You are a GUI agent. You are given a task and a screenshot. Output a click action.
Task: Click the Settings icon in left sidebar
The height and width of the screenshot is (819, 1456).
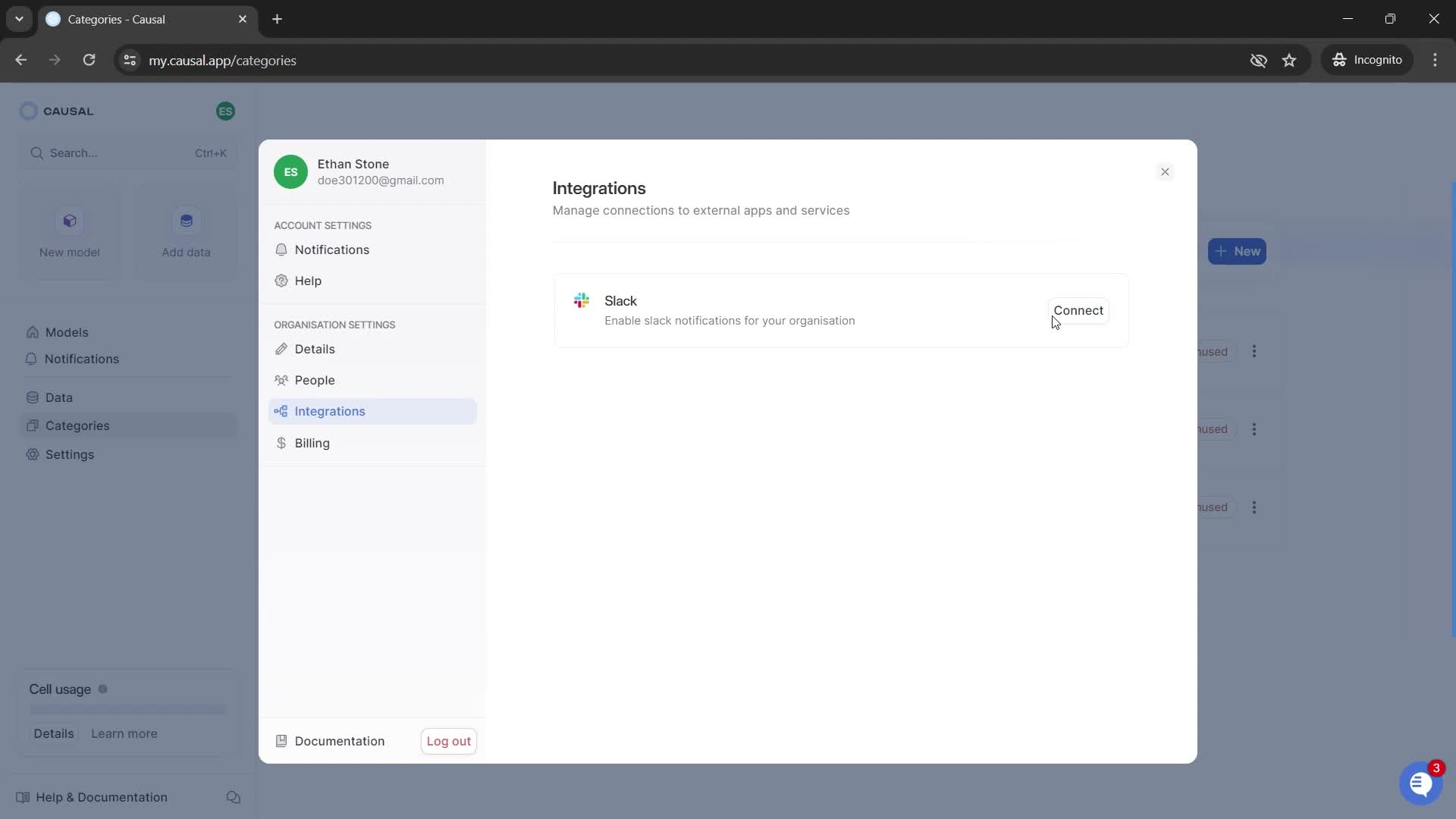32,455
